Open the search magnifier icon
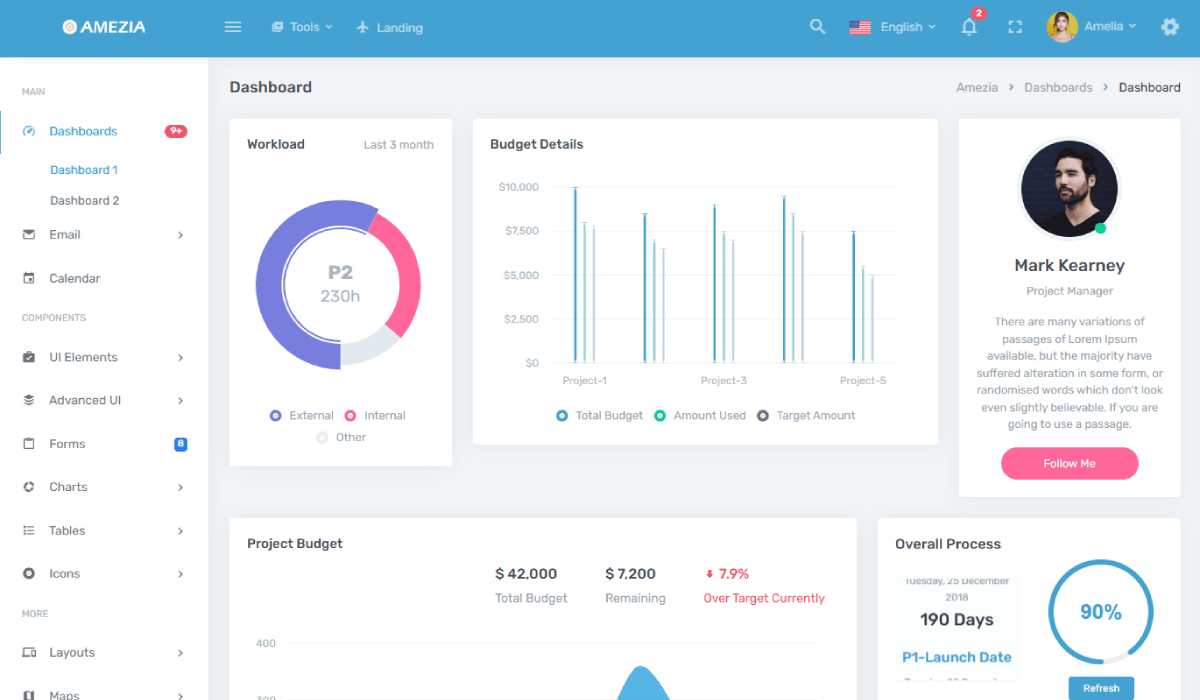Screen dimensions: 1200x700 [817, 27]
